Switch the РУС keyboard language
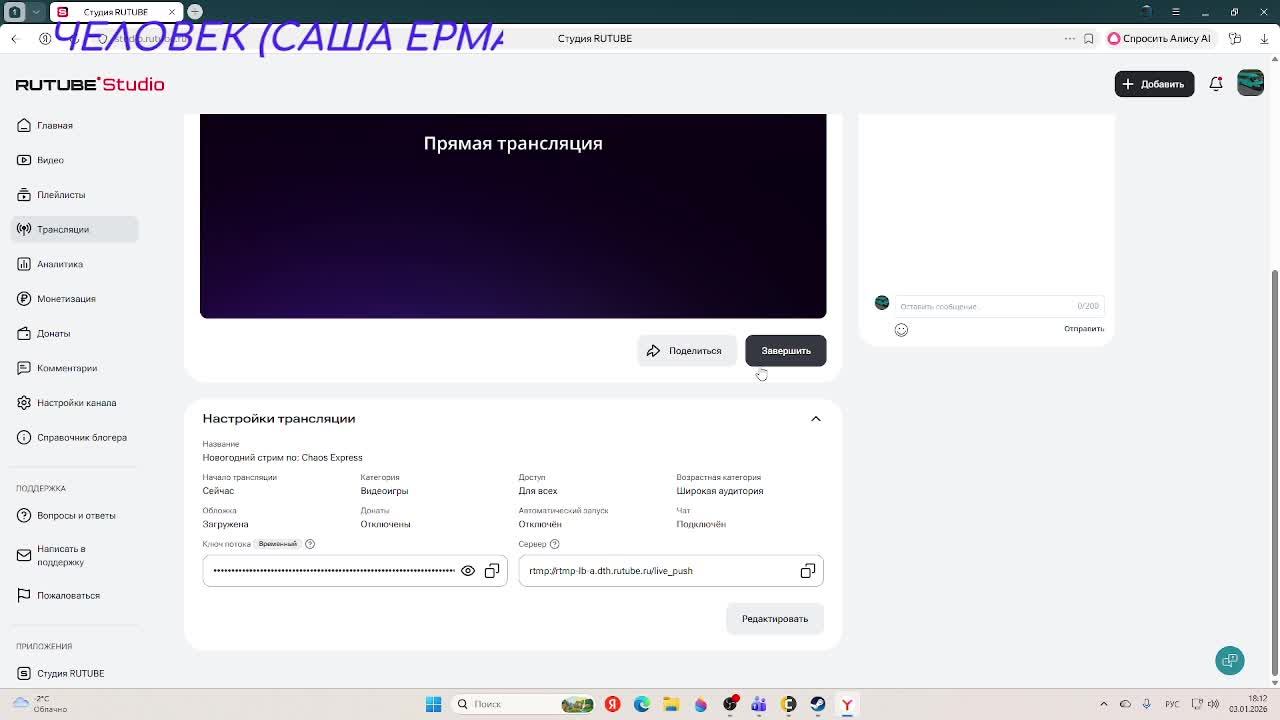Screen dimensions: 1280x720 pos(1171,704)
